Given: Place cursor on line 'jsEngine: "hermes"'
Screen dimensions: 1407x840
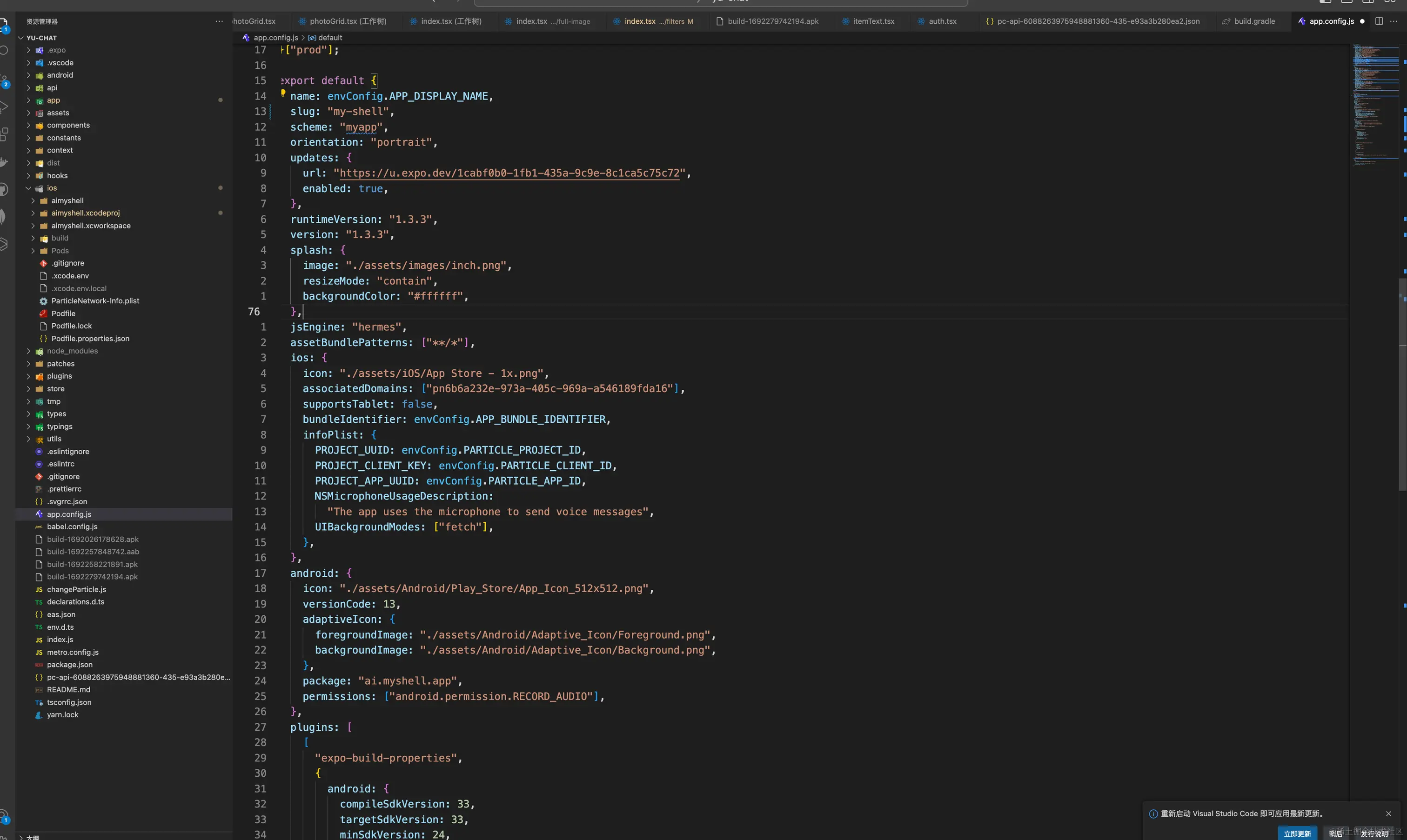Looking at the screenshot, I should [348, 327].
